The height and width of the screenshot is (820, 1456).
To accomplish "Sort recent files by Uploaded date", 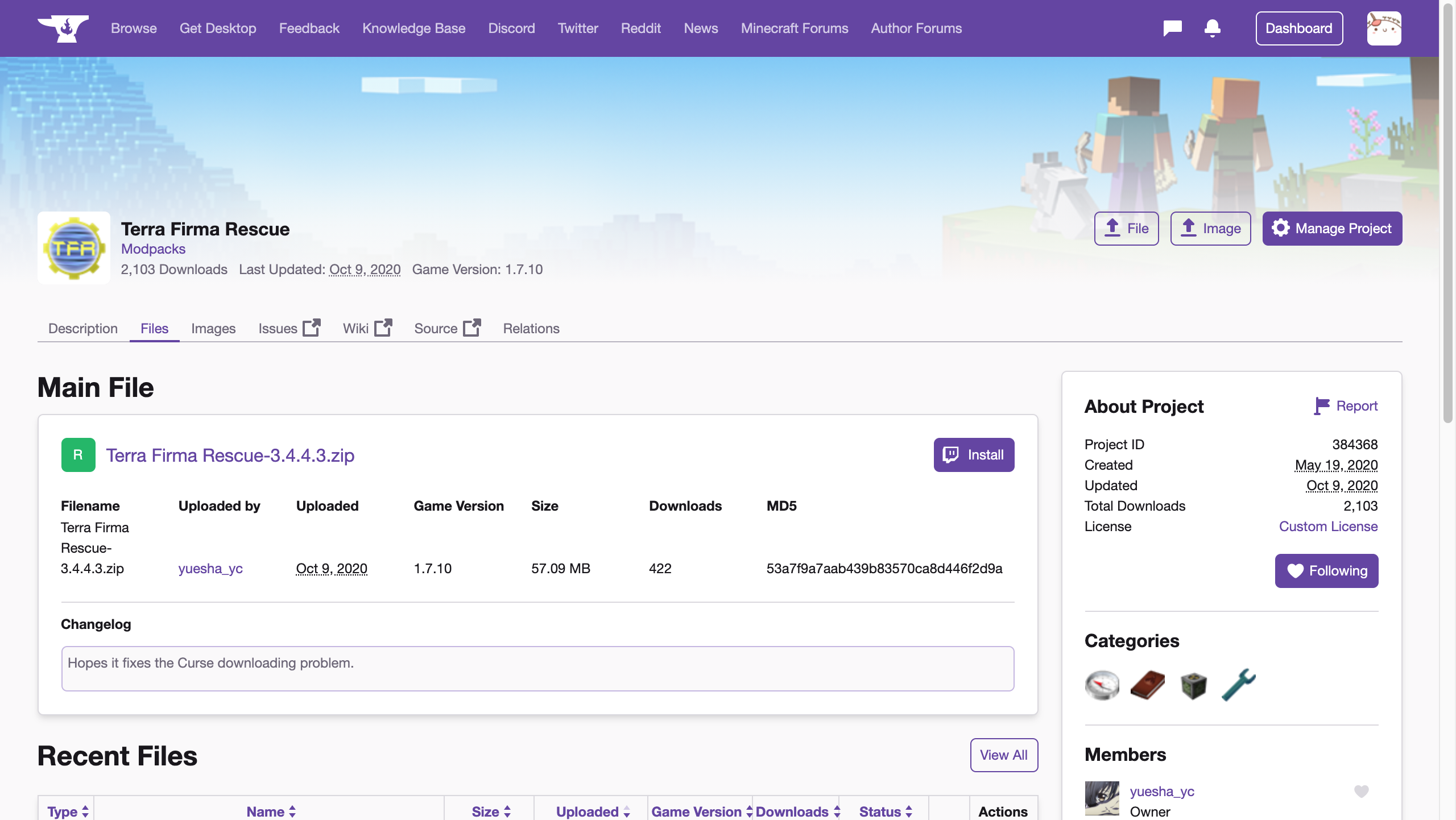I will [x=593, y=811].
